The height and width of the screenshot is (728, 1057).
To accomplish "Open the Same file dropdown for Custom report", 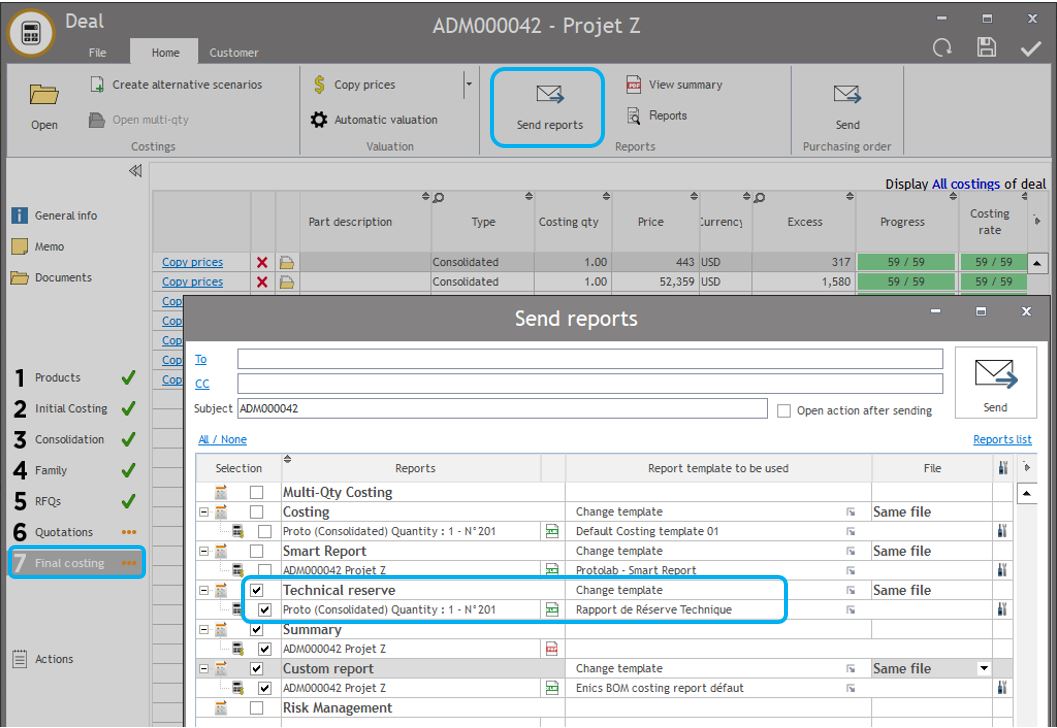I will tap(983, 668).
